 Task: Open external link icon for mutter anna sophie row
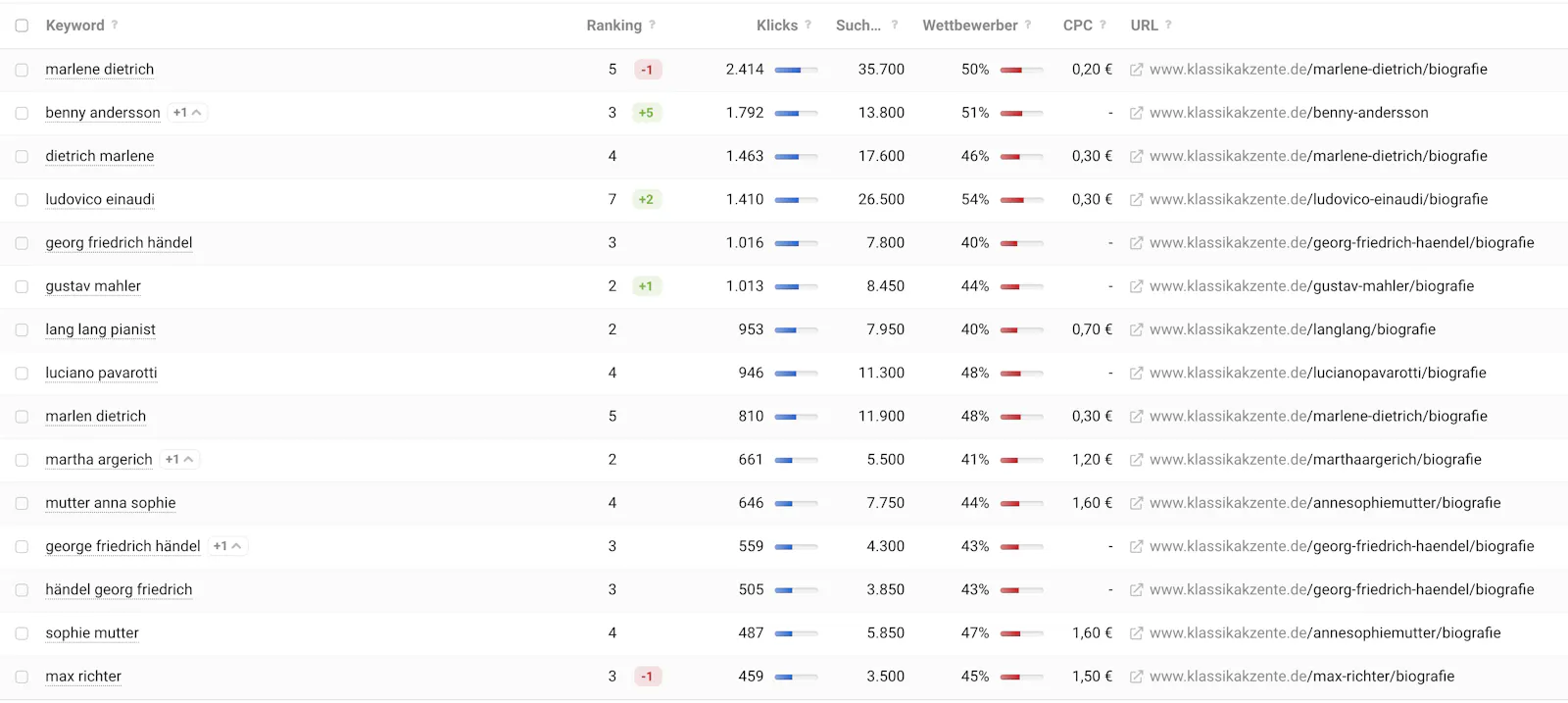[x=1136, y=503]
